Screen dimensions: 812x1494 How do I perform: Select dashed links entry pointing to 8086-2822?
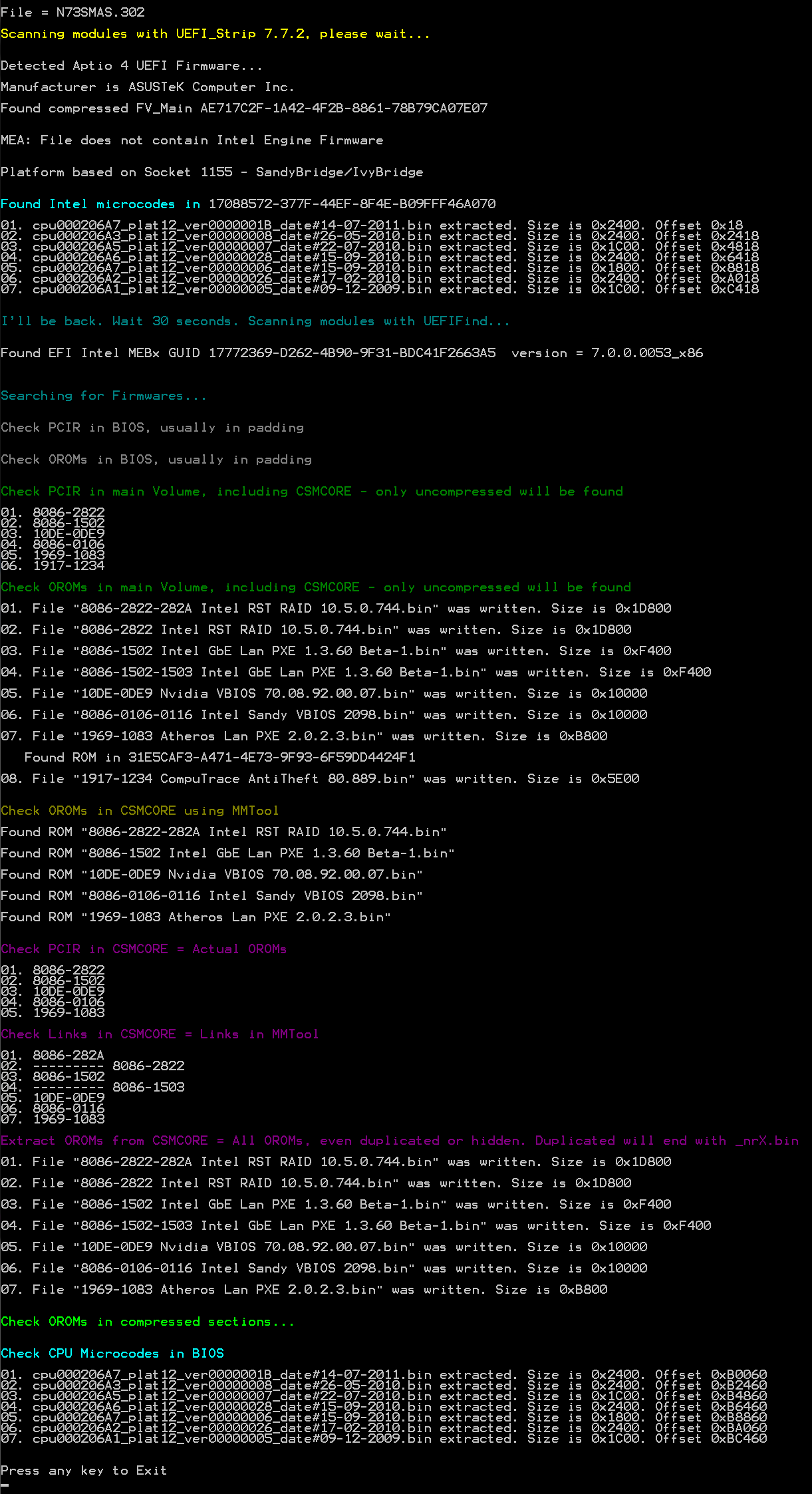[92, 1066]
